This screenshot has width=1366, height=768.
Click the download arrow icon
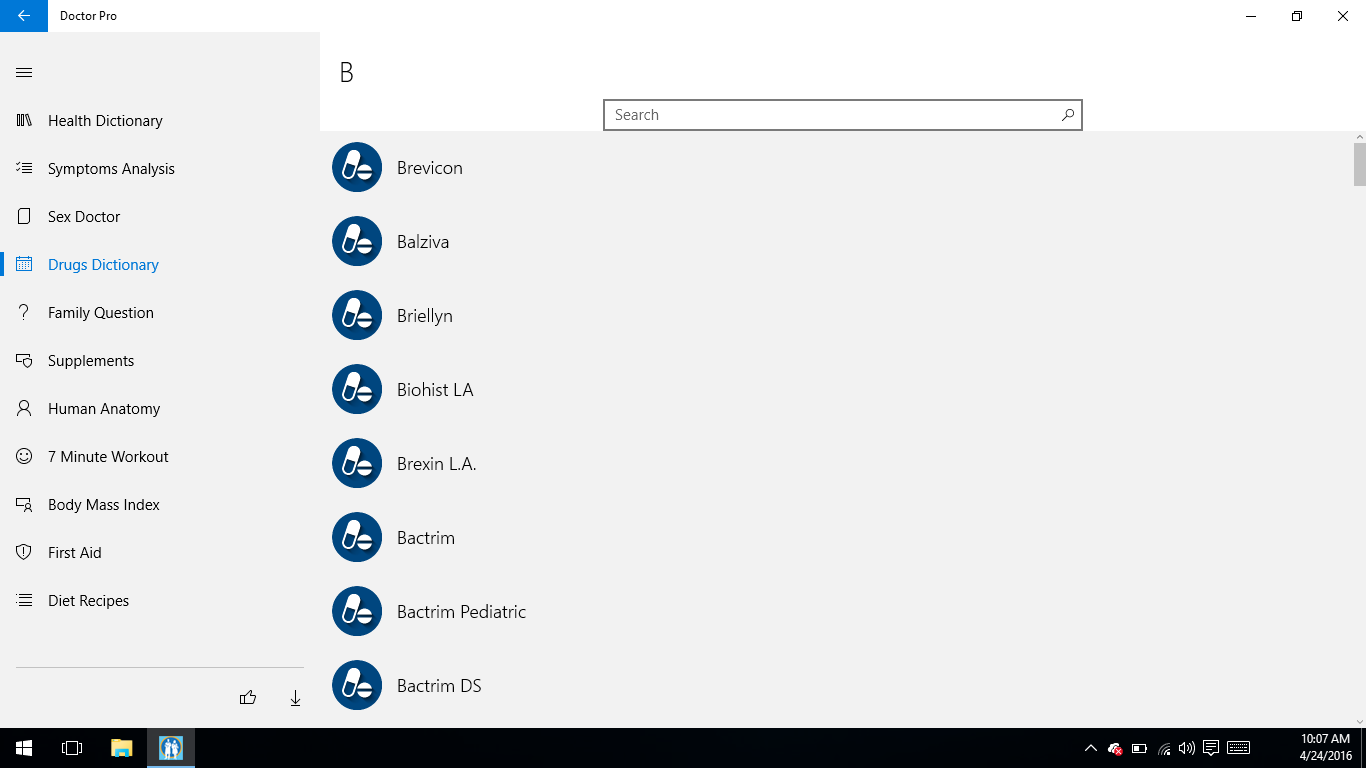click(x=295, y=698)
